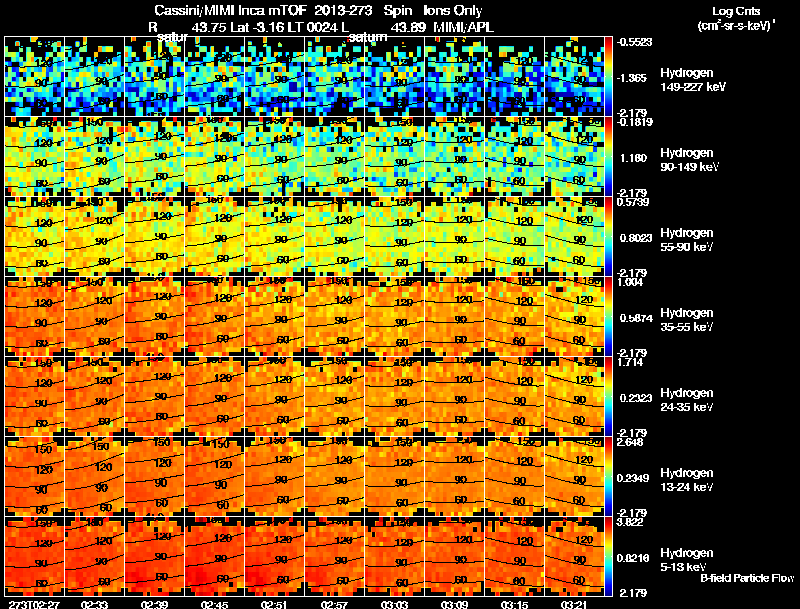
Task: Open the 149-227 keV panel at 02:27
Action: click(x=34, y=77)
